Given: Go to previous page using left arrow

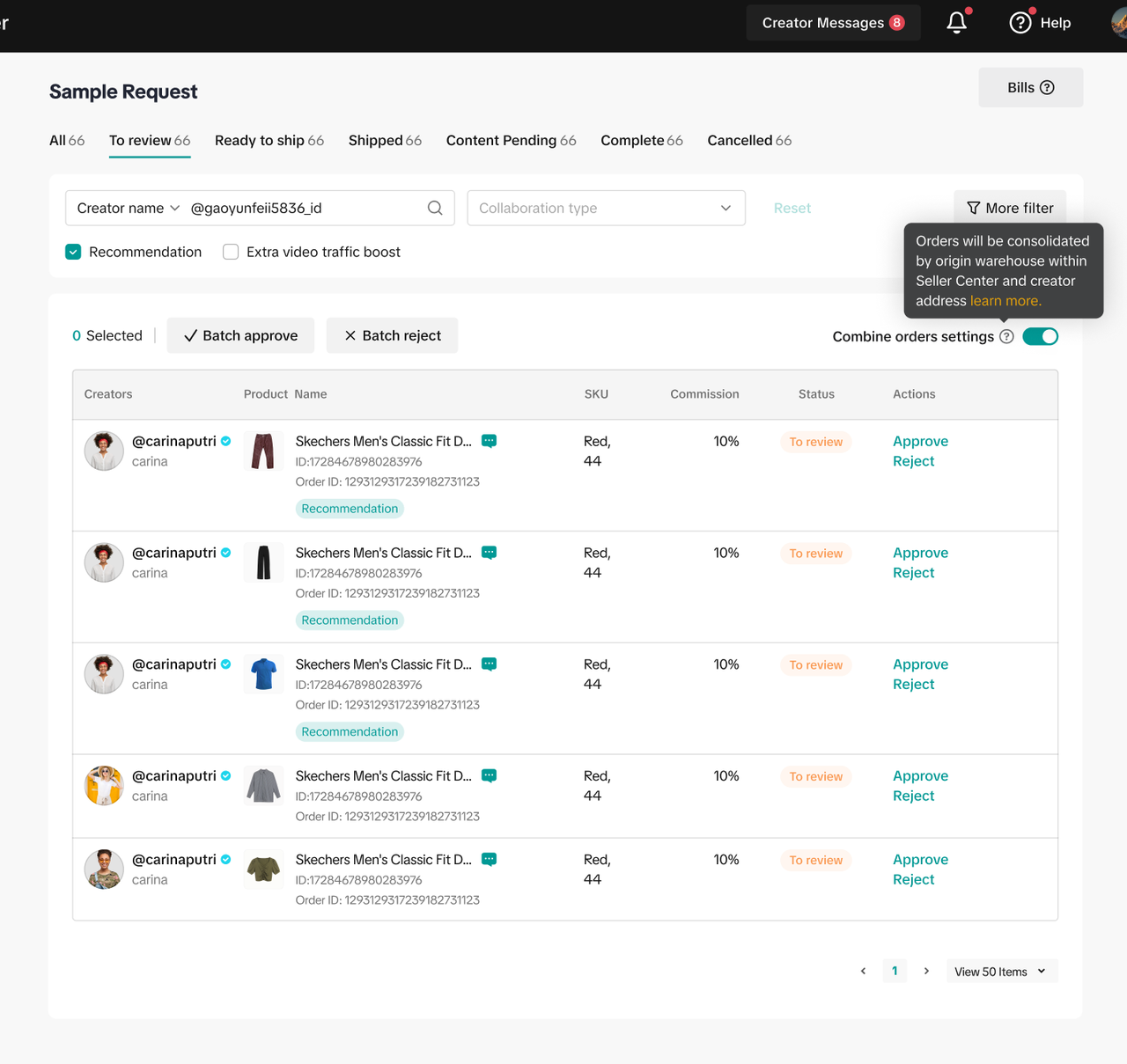Looking at the screenshot, I should [x=863, y=972].
